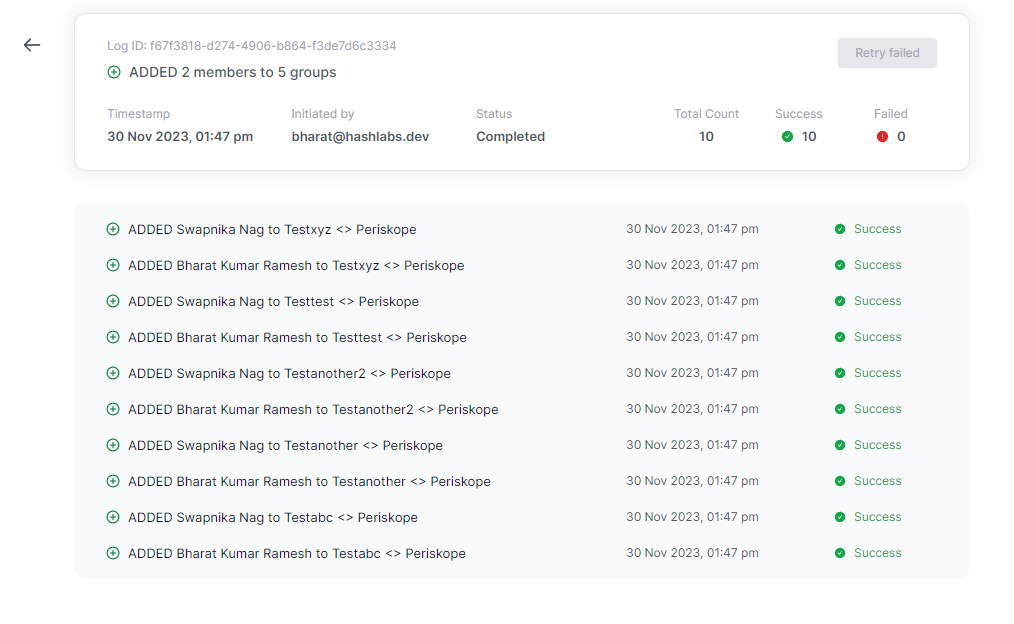This screenshot has height=624, width=1014.
Task: Click success check icon on Swapnika Nag Testanother2 row
Action: (x=839, y=373)
